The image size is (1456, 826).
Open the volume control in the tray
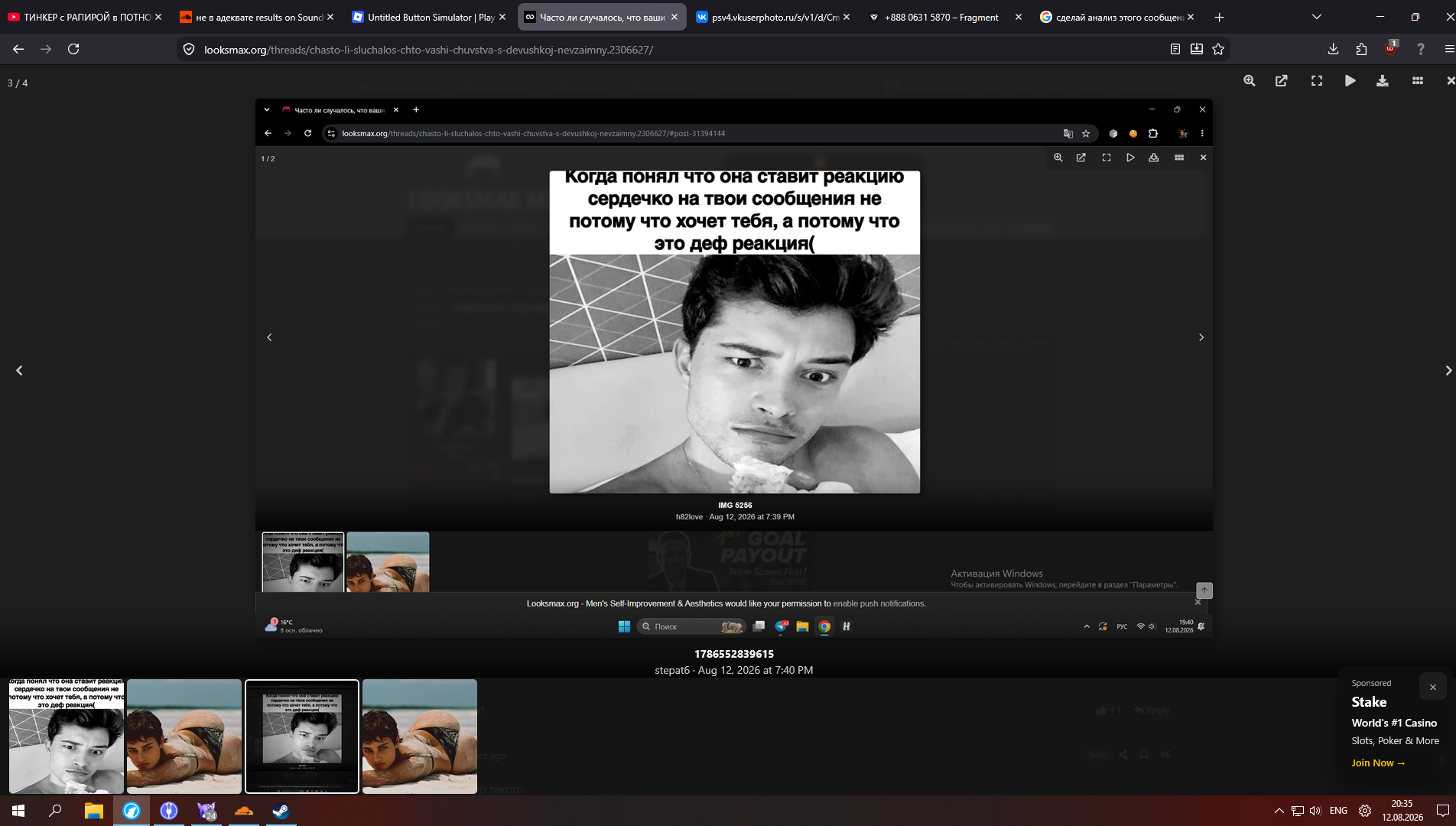[x=1315, y=811]
